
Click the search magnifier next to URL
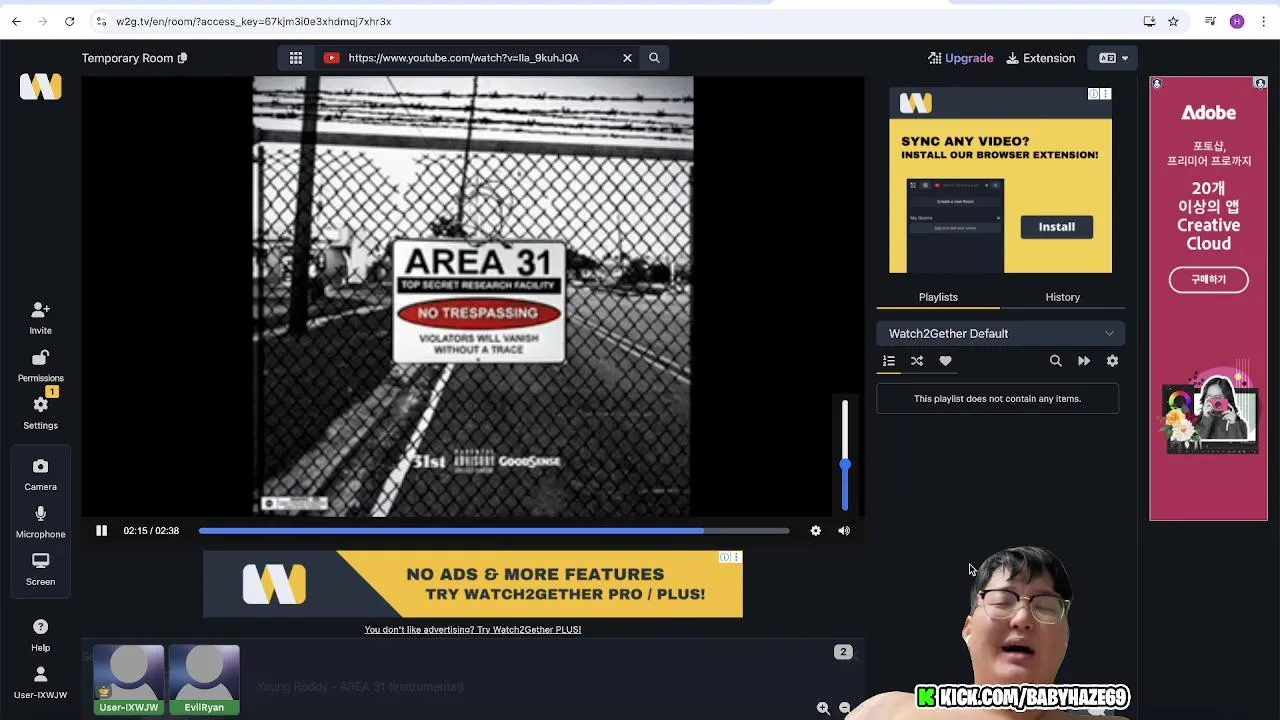654,58
